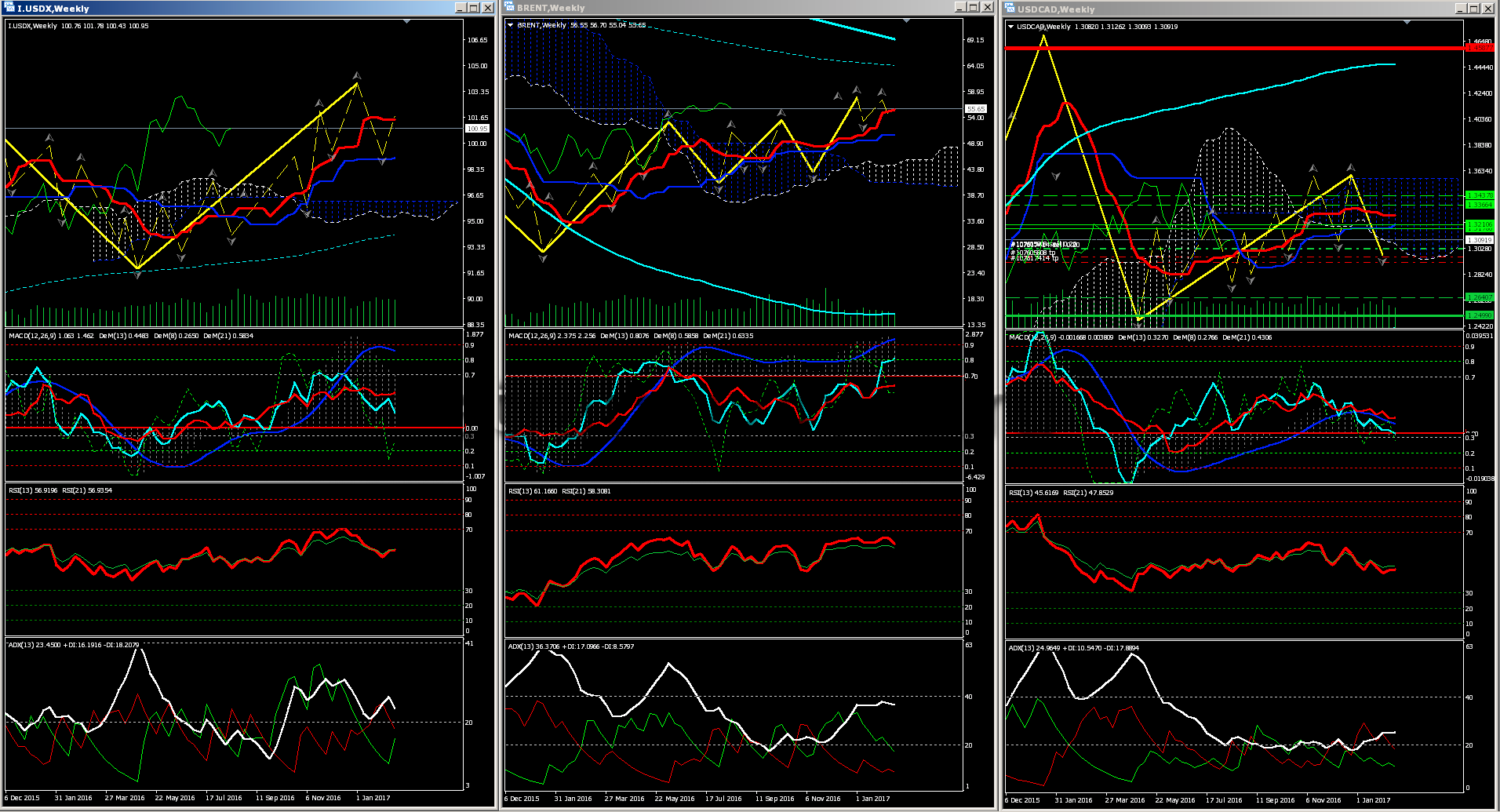Image resolution: width=1500 pixels, height=812 pixels.
Task: Minimize the USDCAD,Weekly chart window
Action: tap(1461, 9)
